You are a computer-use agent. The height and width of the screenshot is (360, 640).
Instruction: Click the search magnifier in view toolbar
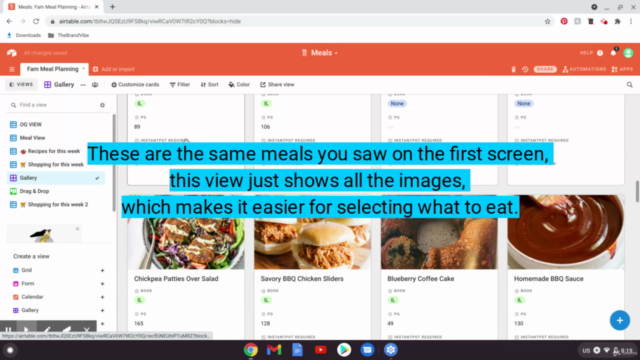coord(630,85)
